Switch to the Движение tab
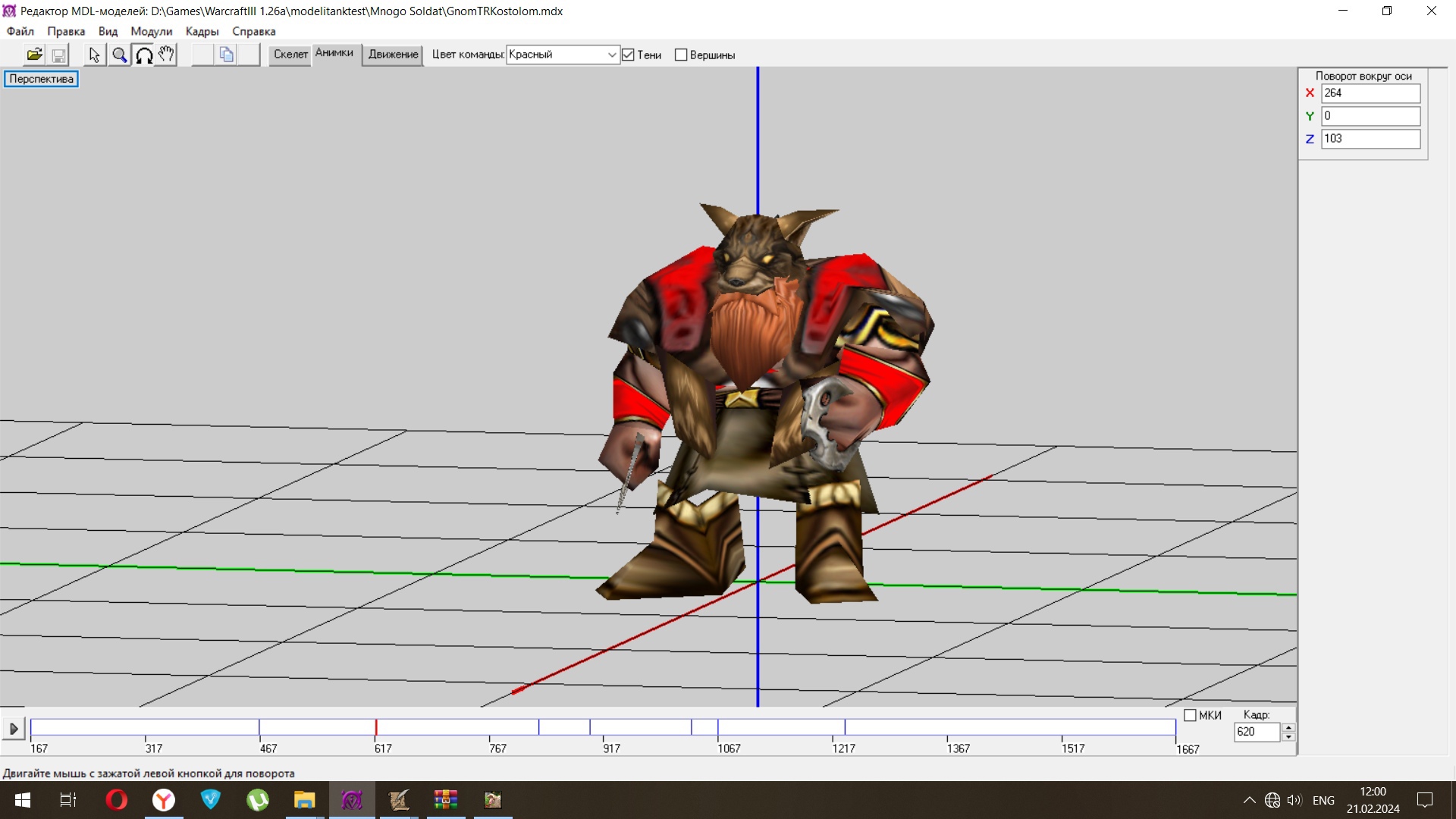This screenshot has height=819, width=1456. tap(393, 55)
